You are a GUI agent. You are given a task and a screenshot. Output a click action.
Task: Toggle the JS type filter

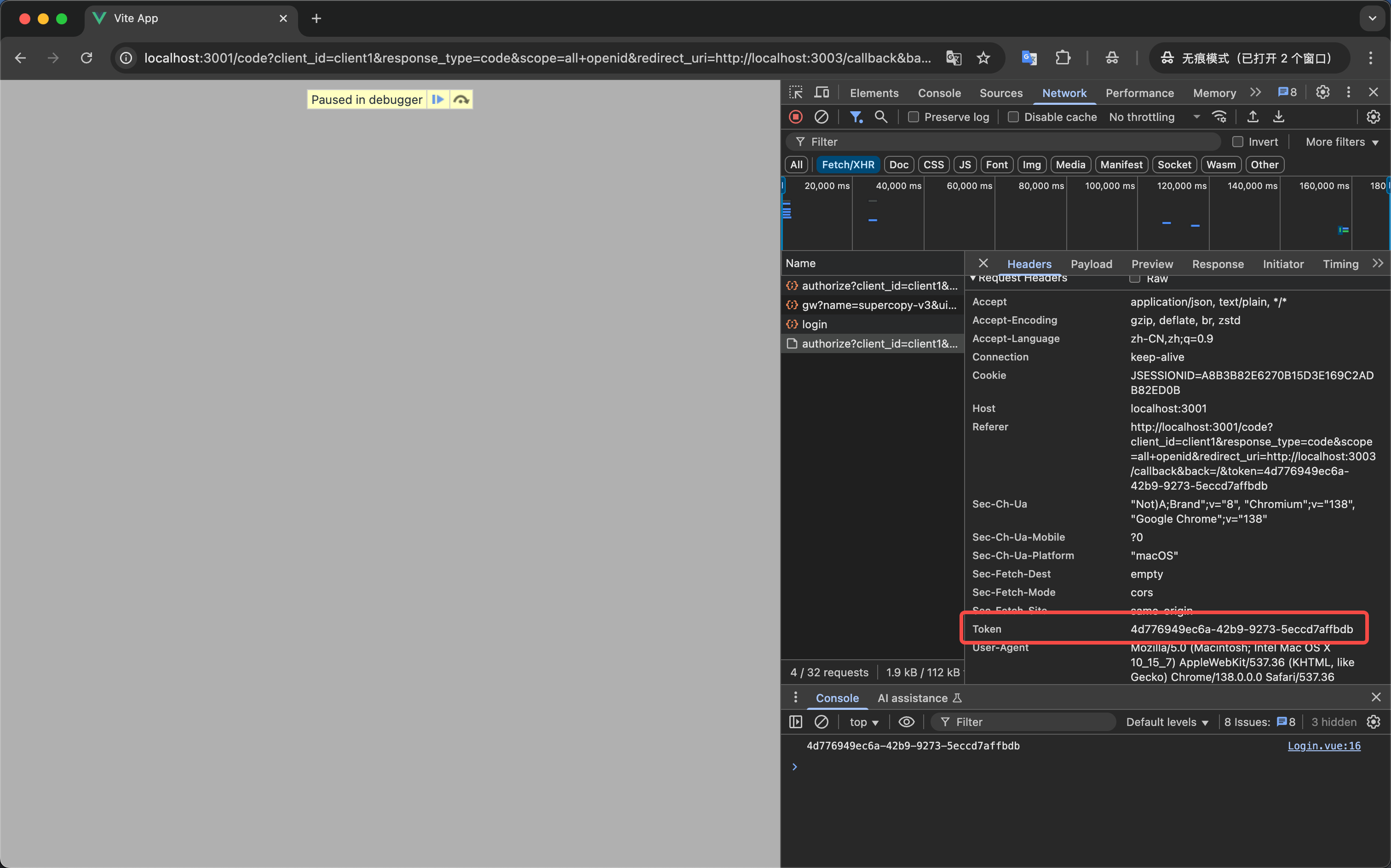pos(965,165)
